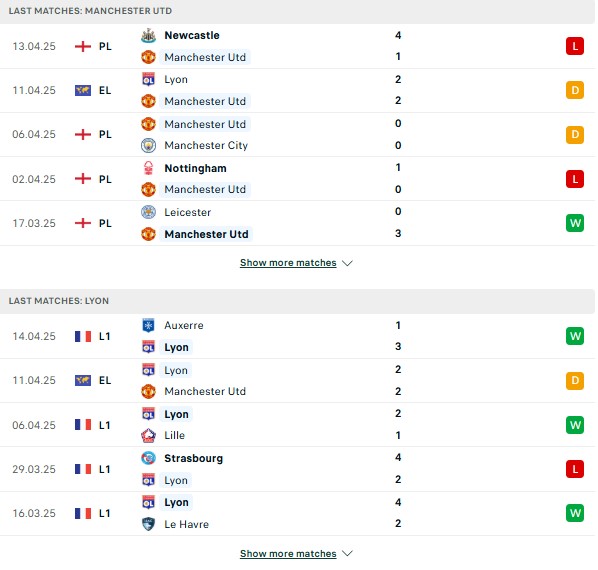
Task: Click chevron beside Lyon's Show more matches
Action: pos(347,553)
